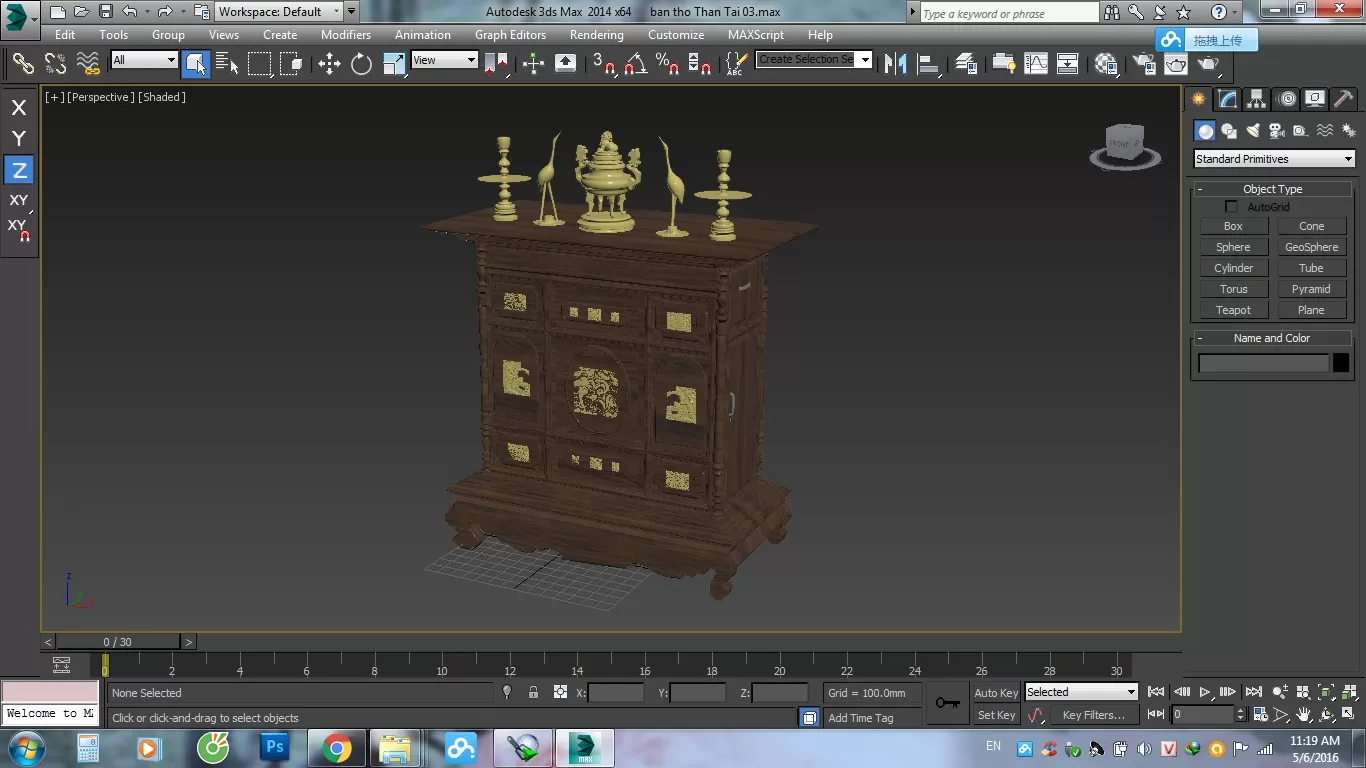Turn on Auto Key animation mode

[994, 692]
